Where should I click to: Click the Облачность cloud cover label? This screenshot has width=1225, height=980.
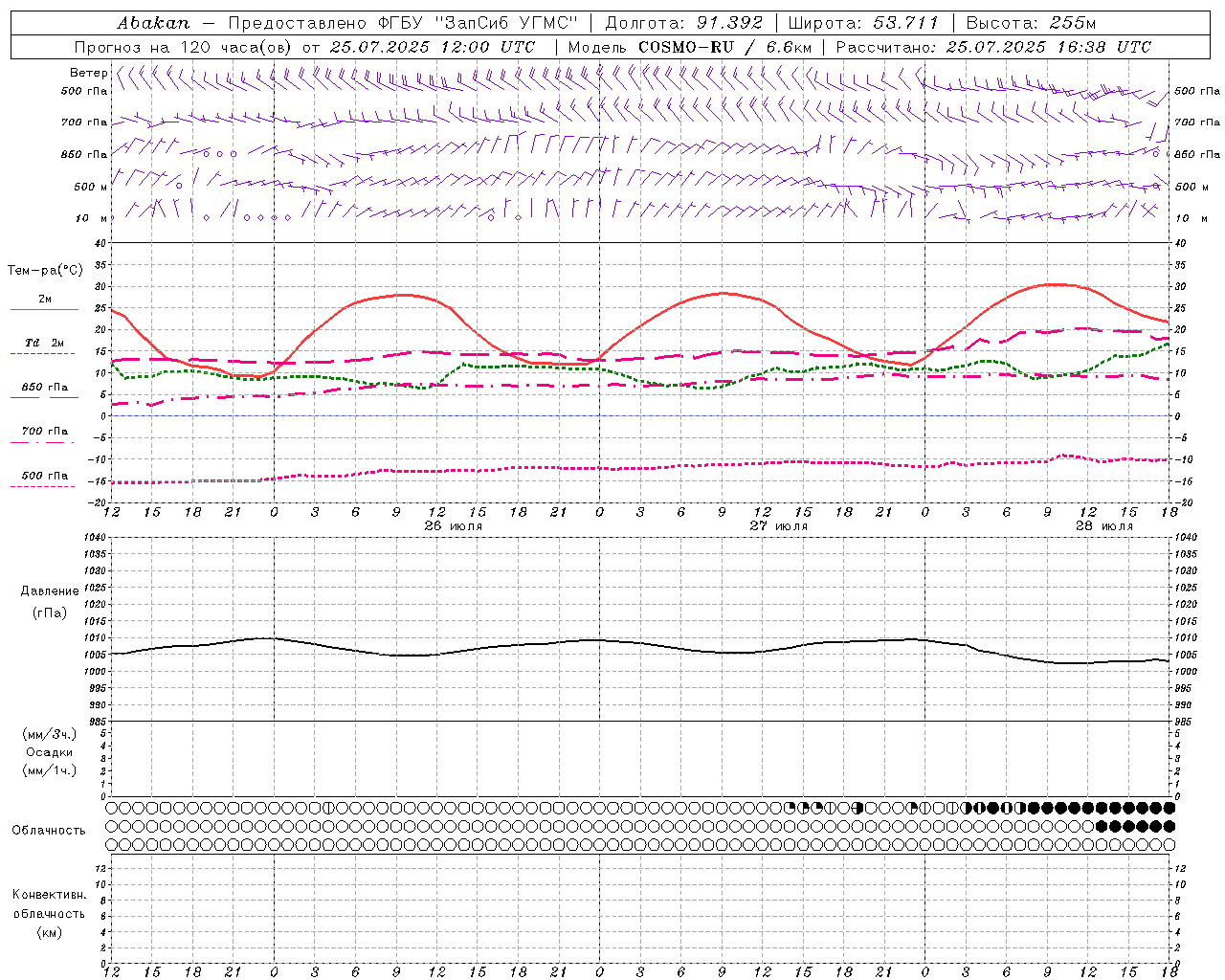[49, 831]
